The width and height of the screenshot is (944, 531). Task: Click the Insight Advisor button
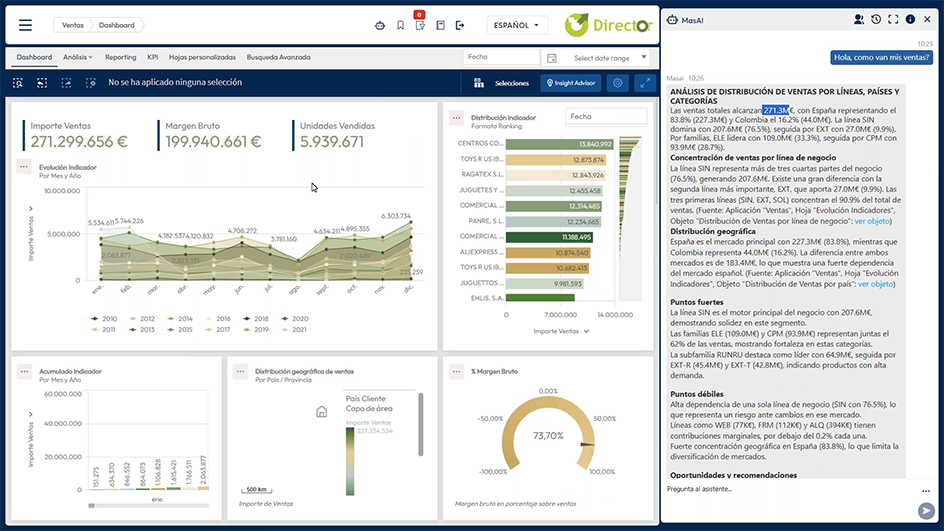pyautogui.click(x=571, y=83)
